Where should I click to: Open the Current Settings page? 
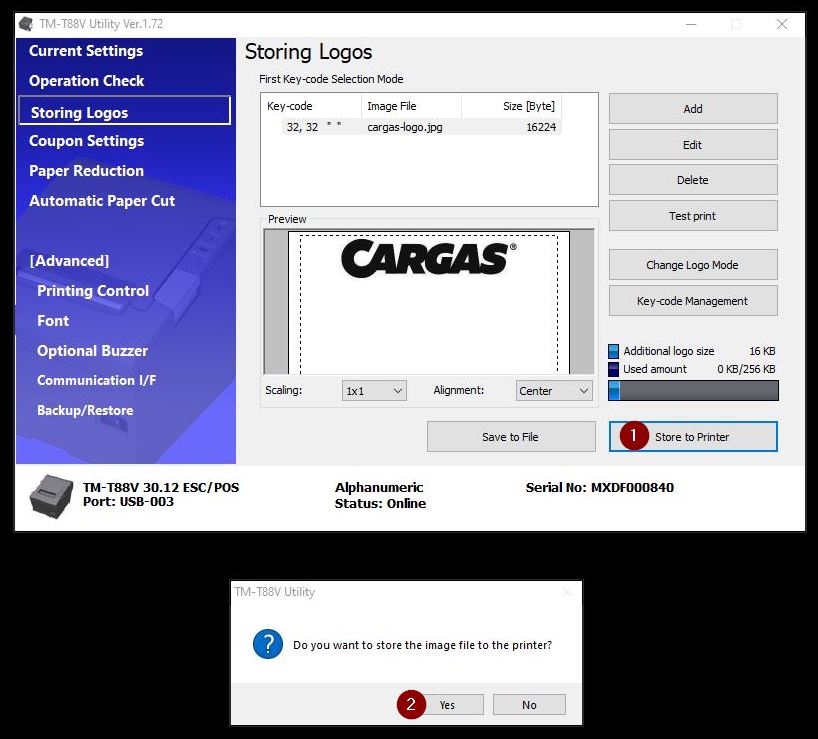tap(86, 51)
